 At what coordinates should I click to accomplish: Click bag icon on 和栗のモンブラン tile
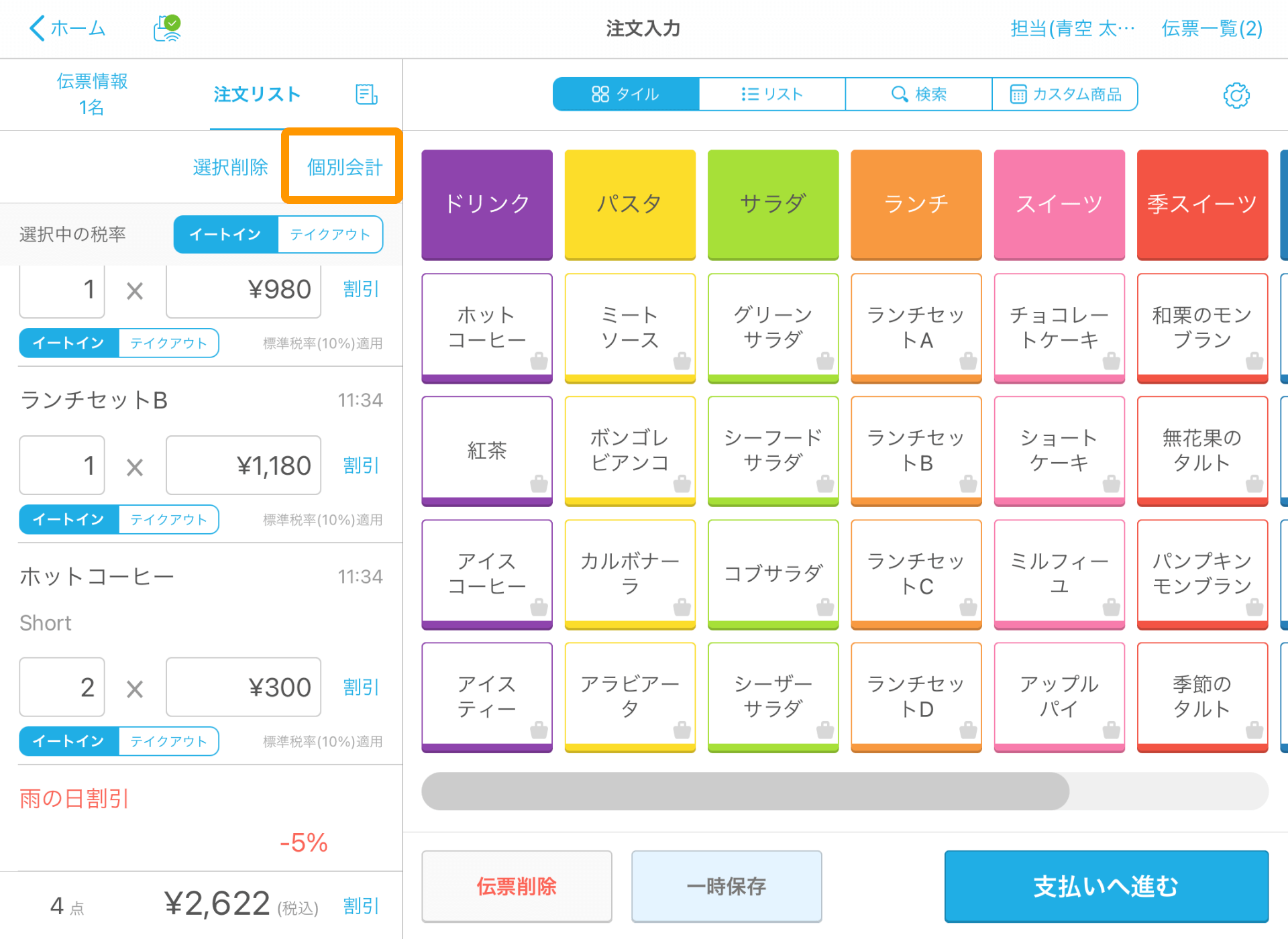point(1254,361)
